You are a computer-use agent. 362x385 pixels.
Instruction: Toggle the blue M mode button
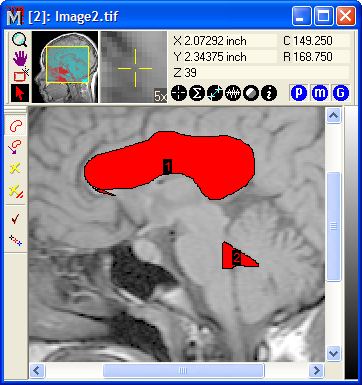pos(320,93)
